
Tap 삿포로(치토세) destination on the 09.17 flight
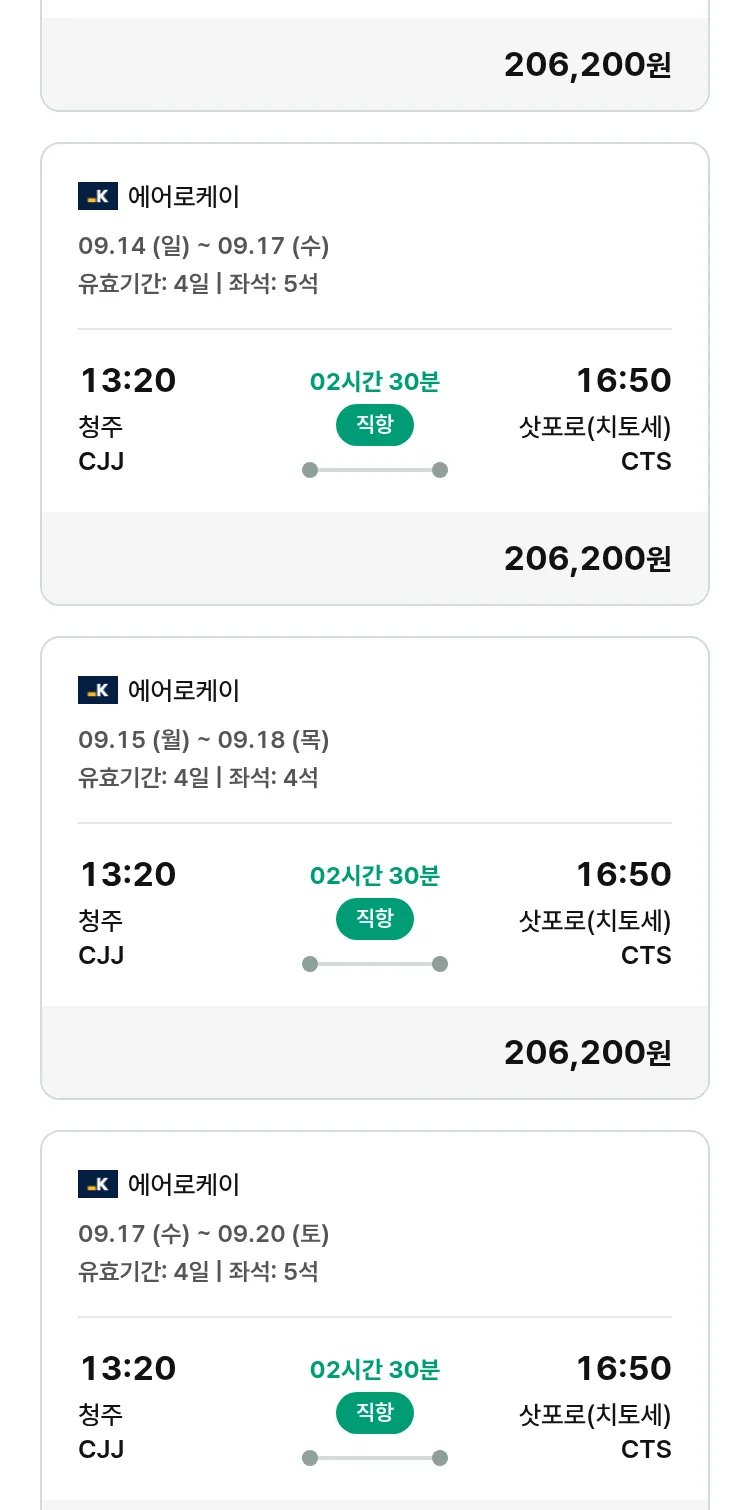coord(595,1415)
